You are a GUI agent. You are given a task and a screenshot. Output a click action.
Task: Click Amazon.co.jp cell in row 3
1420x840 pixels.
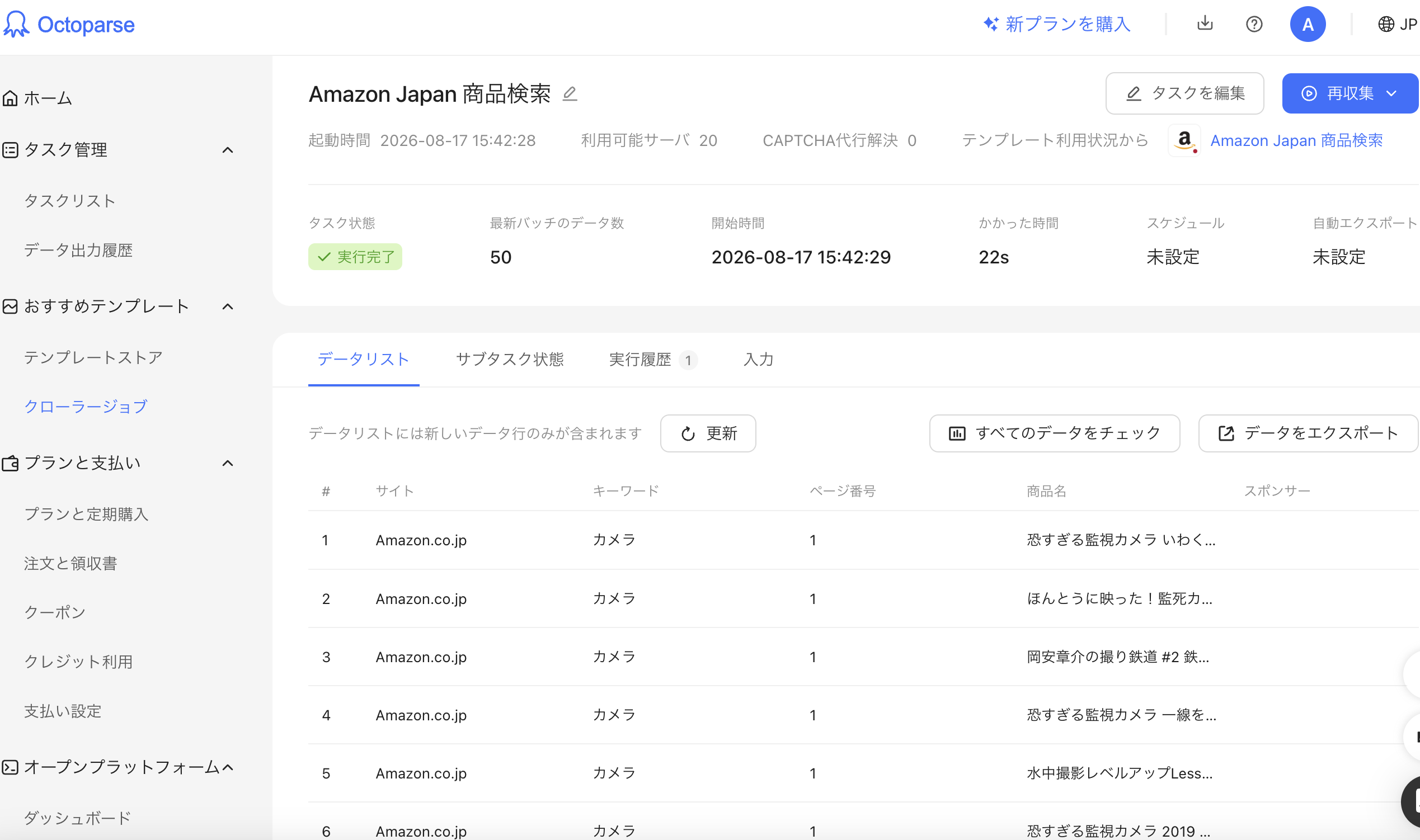421,657
